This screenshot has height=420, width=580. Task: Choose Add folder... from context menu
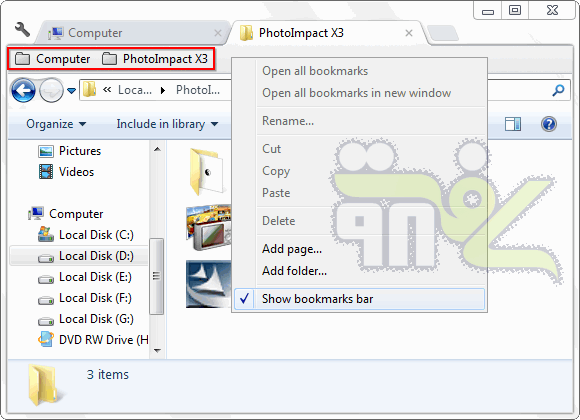(x=294, y=271)
